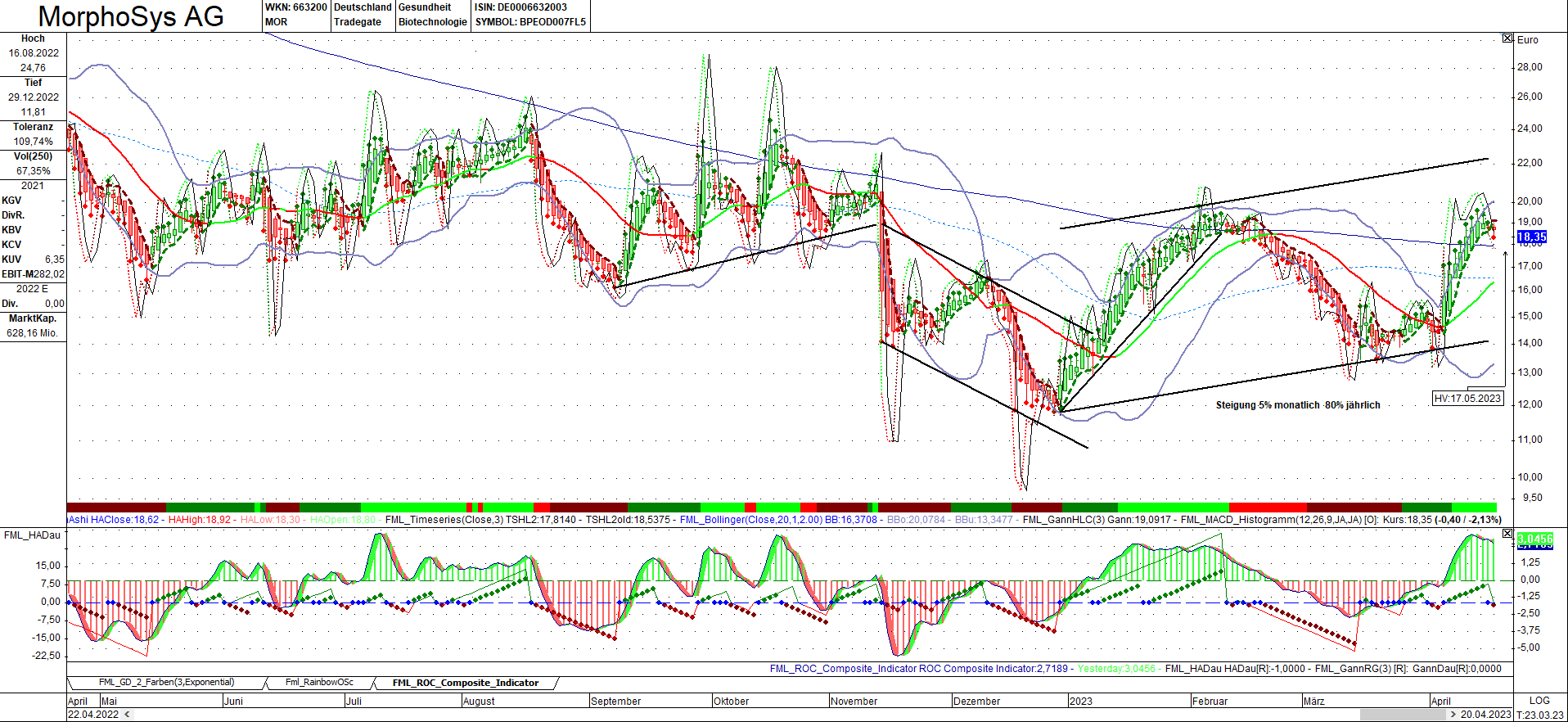Click the end date 20.04.2023

point(1485,715)
